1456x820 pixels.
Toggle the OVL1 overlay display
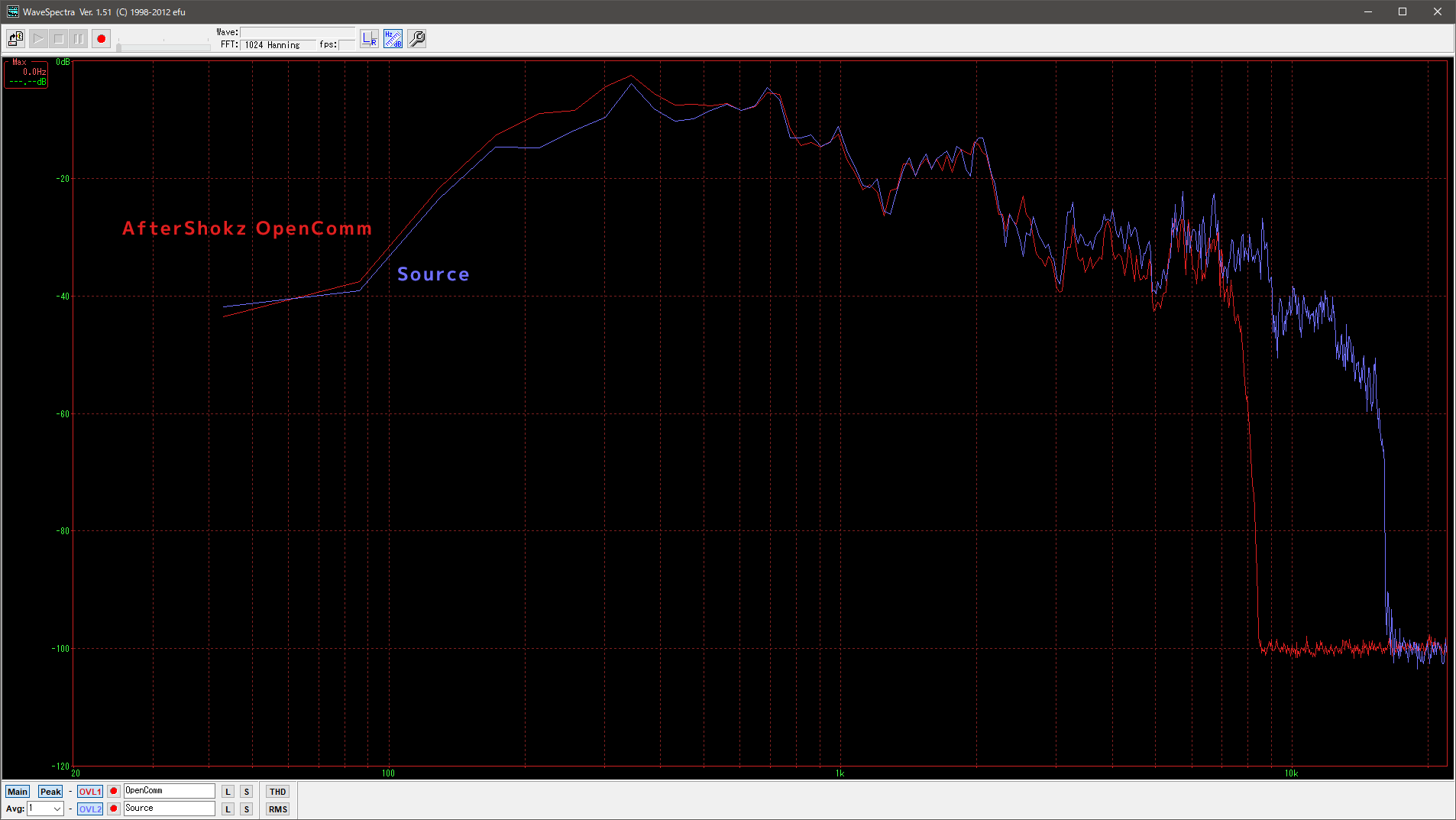pos(89,791)
